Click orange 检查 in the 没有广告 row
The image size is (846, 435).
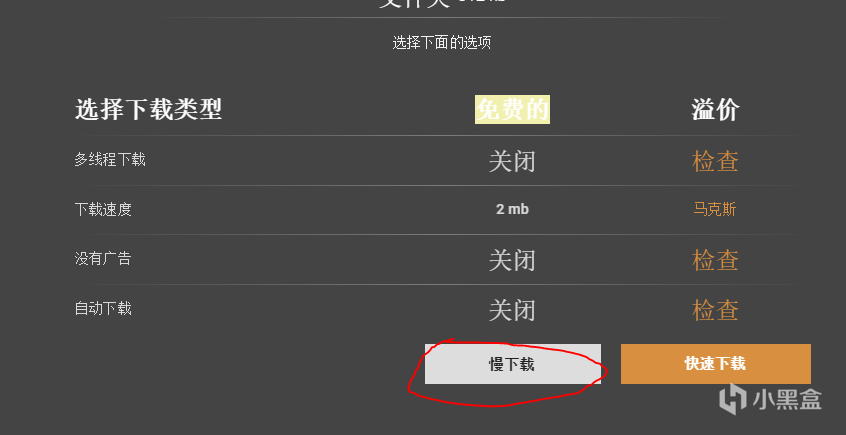click(715, 260)
